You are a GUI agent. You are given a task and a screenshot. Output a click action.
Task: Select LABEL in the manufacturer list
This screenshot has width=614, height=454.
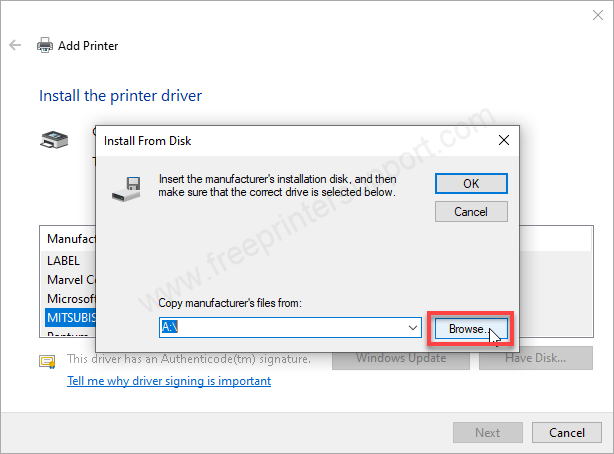point(63,260)
